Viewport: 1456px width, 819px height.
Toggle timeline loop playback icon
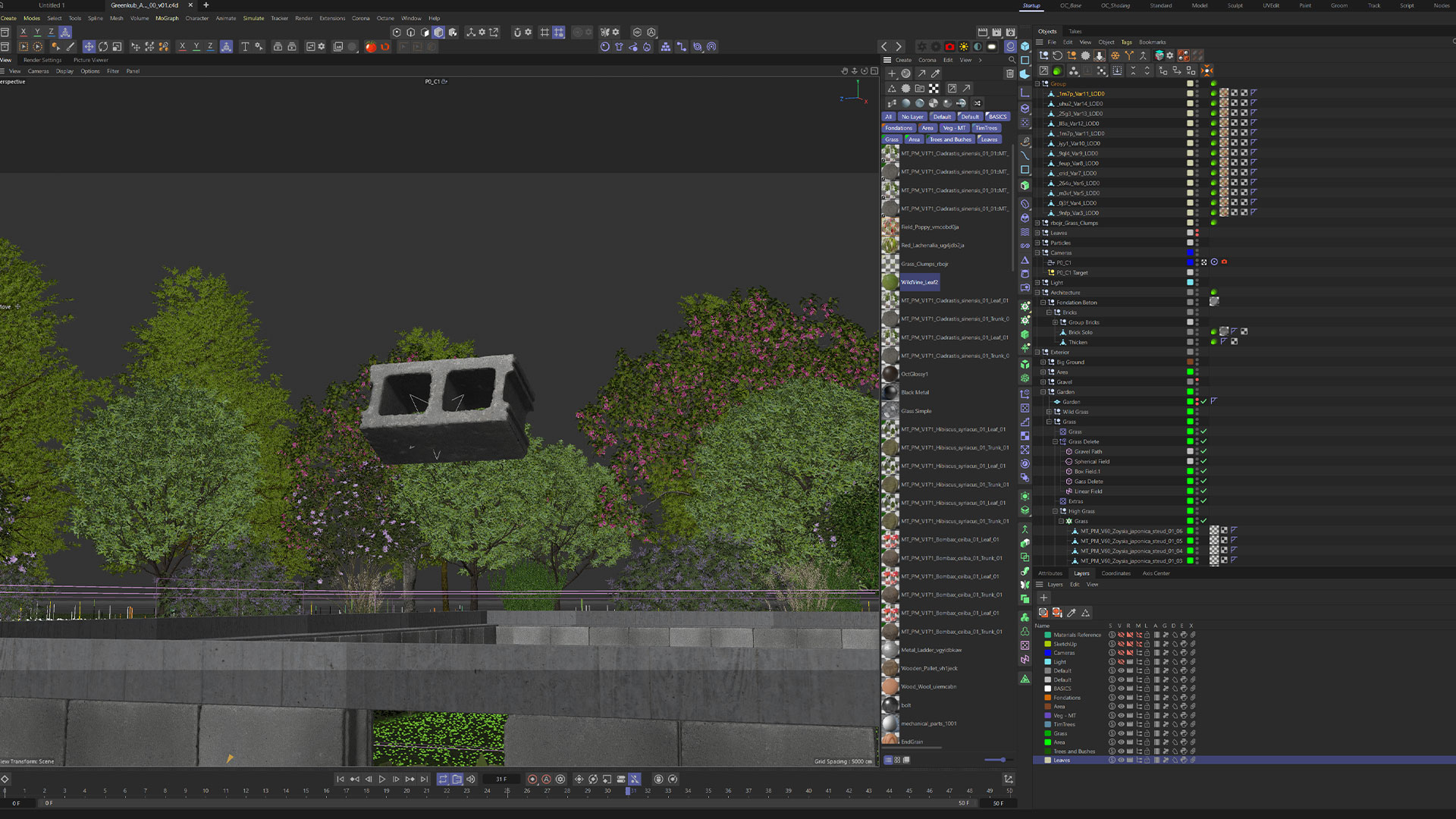(x=443, y=779)
